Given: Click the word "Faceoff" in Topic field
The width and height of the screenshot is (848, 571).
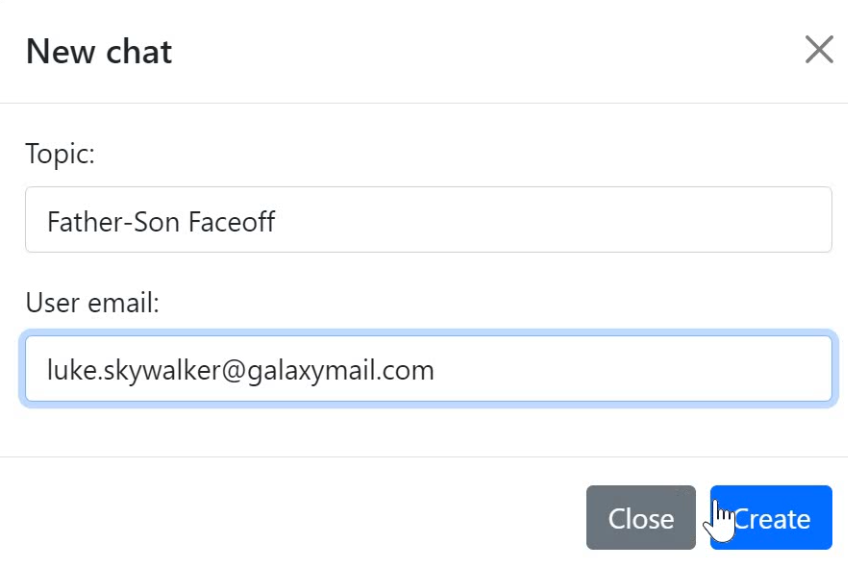Looking at the screenshot, I should pyautogui.click(x=234, y=221).
